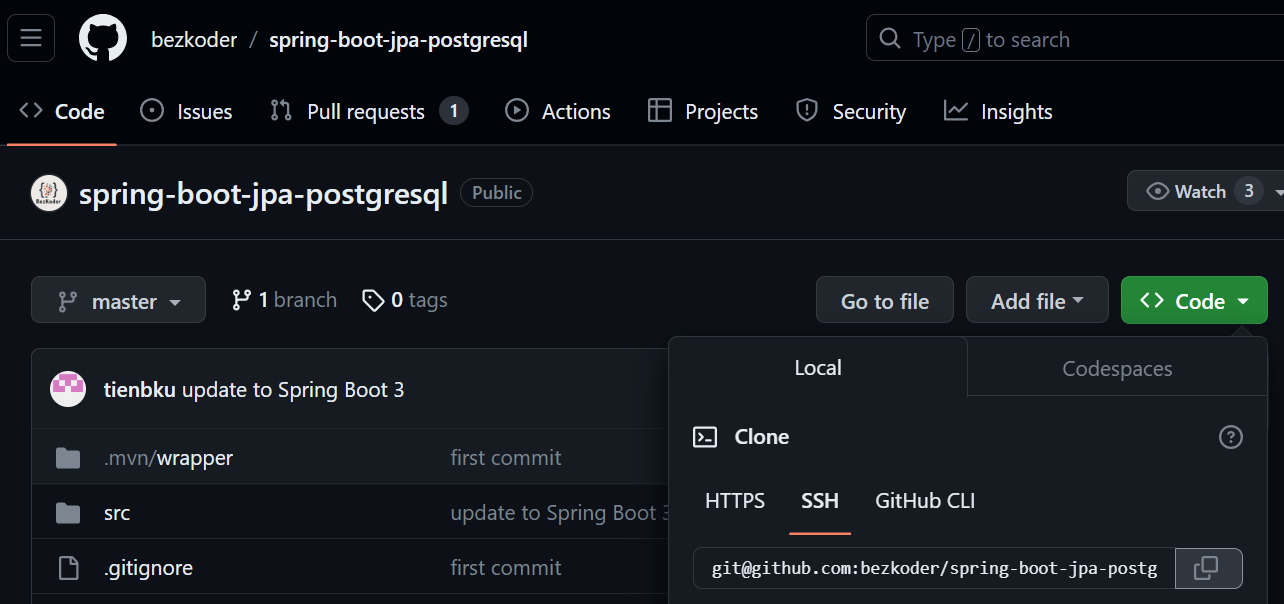This screenshot has width=1284, height=604.
Task: Open the Pull requests tab
Action: click(366, 112)
